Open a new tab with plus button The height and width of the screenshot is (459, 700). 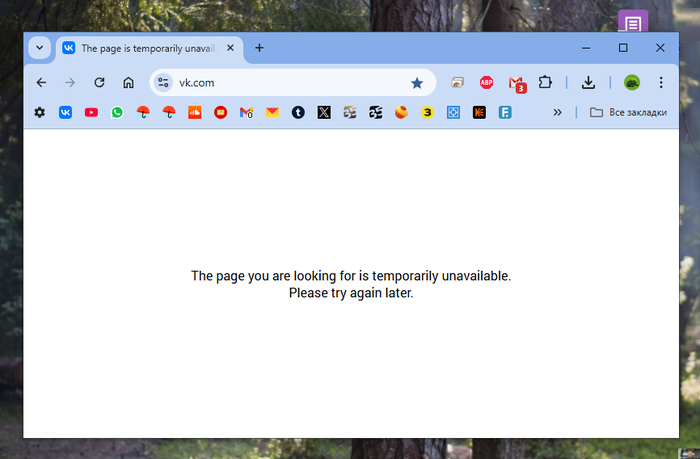(259, 48)
